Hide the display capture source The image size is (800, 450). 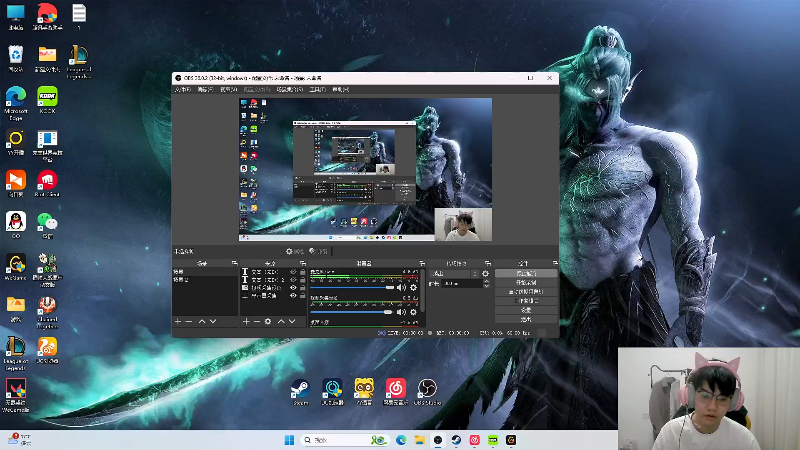pyautogui.click(x=293, y=295)
